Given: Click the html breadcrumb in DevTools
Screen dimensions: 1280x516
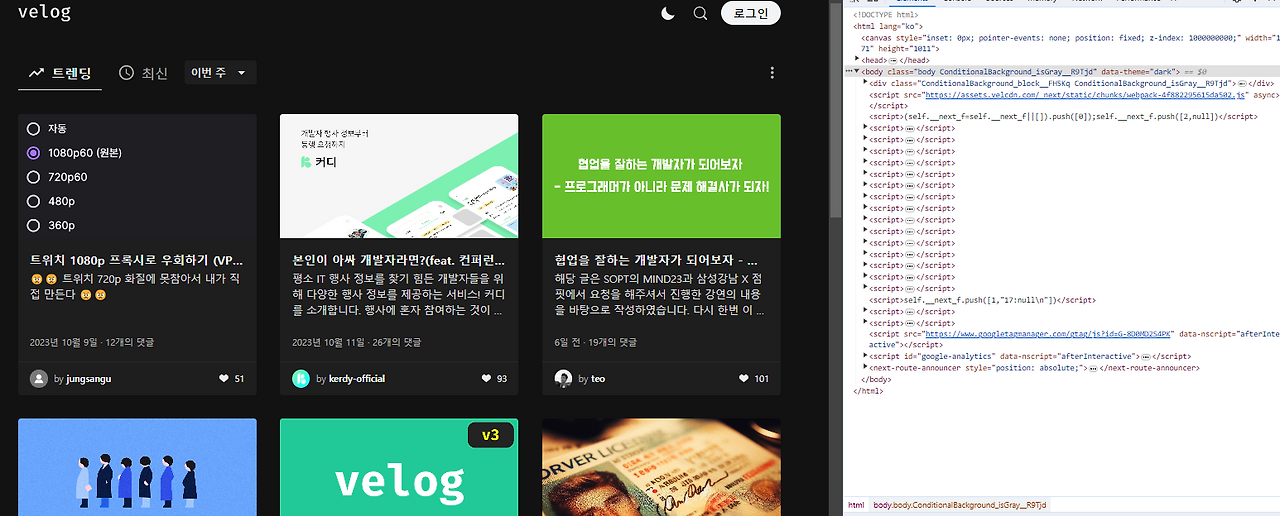Looking at the screenshot, I should click(x=856, y=505).
